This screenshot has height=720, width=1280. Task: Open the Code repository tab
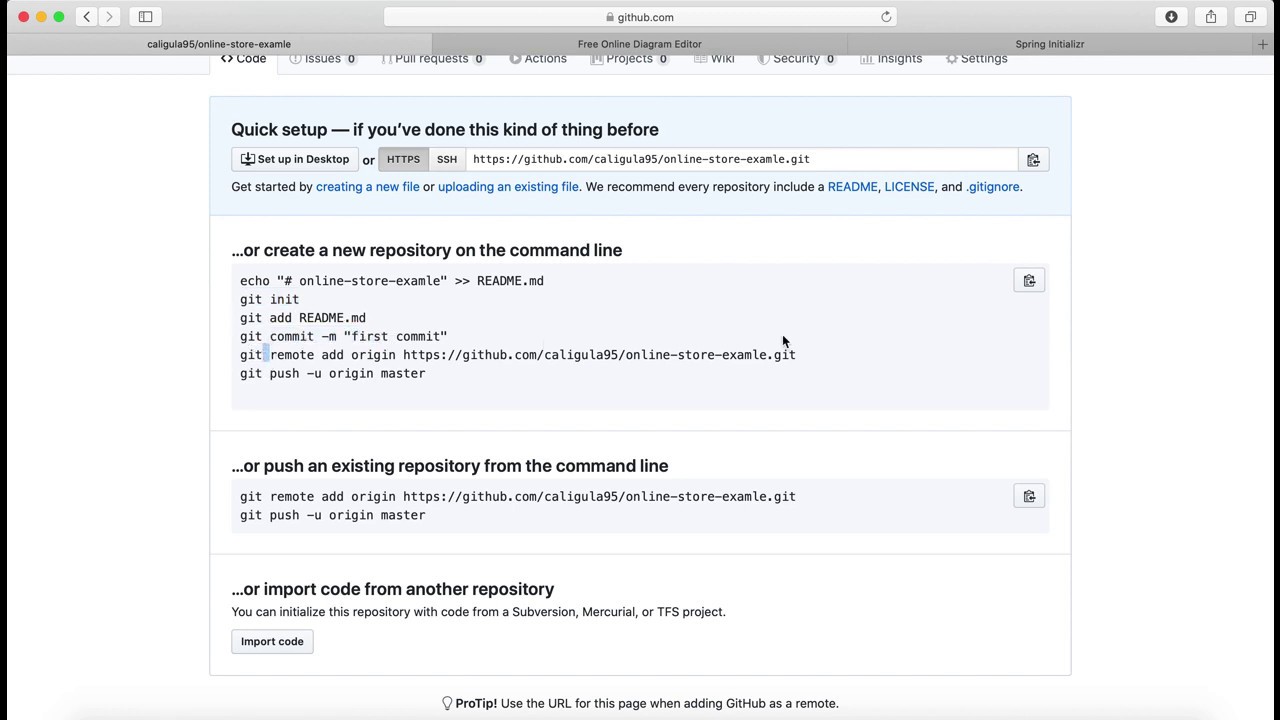[x=243, y=59]
